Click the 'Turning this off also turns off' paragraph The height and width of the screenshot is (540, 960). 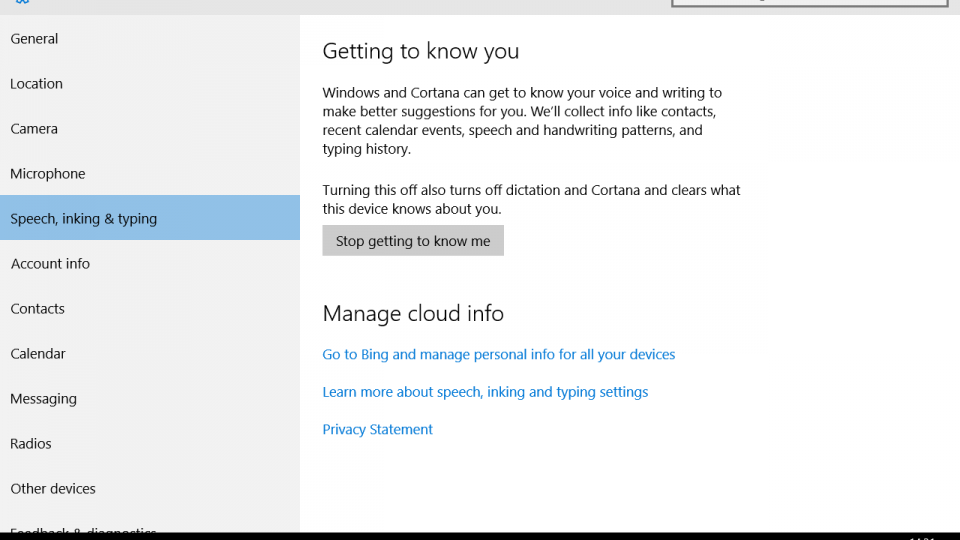pos(531,200)
